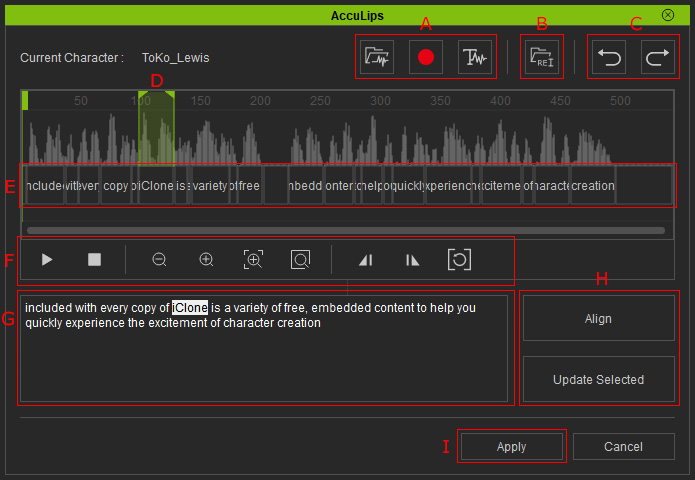Viewport: 695px width, 480px height.
Task: Import script text file icon
Action: click(542, 57)
